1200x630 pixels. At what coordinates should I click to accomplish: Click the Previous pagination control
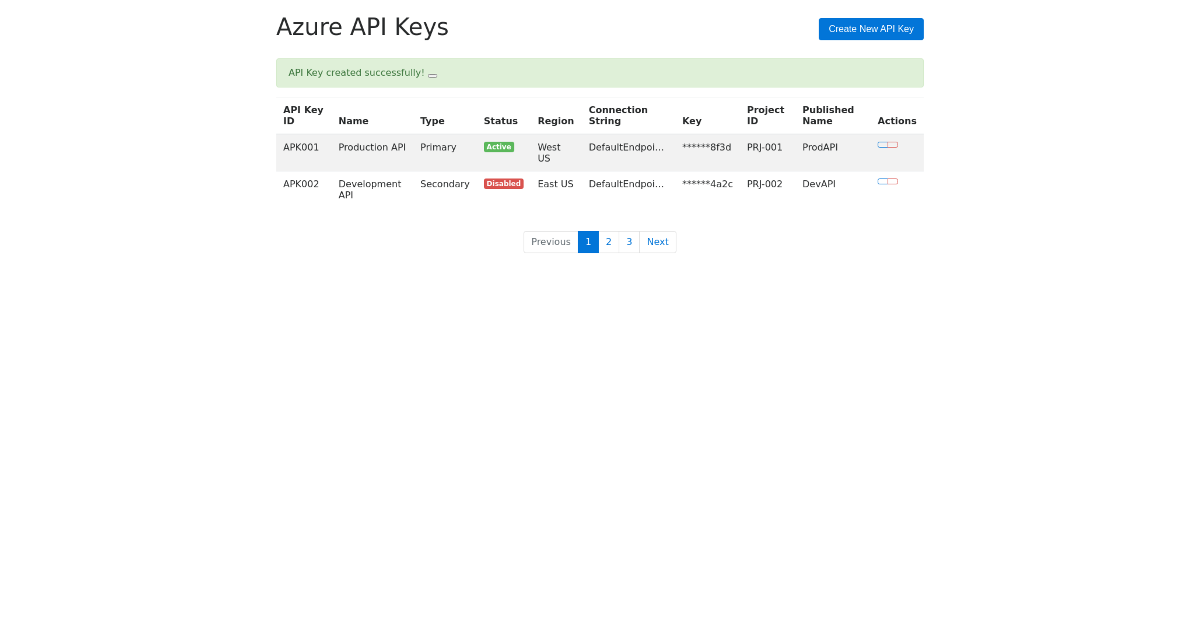pyautogui.click(x=550, y=242)
